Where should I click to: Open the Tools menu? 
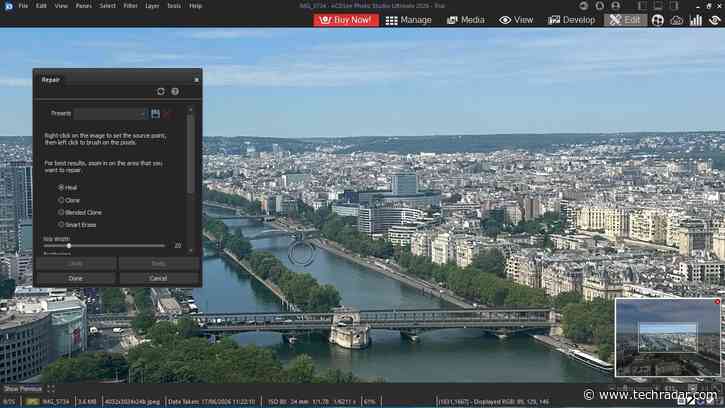(x=174, y=6)
